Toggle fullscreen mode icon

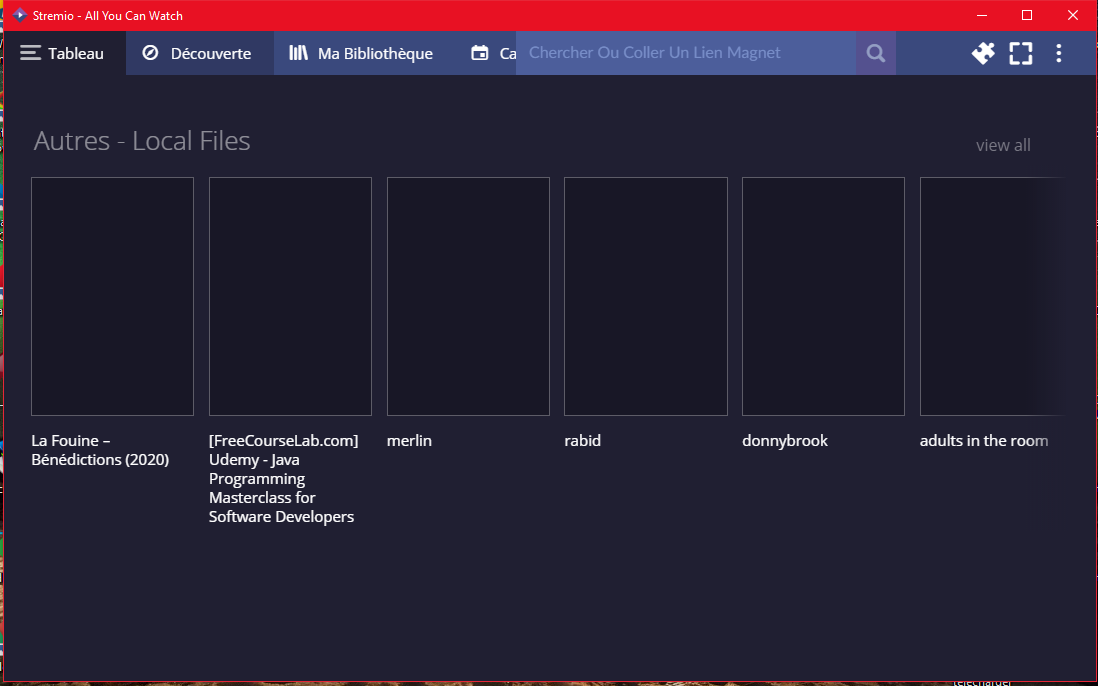(x=1021, y=53)
